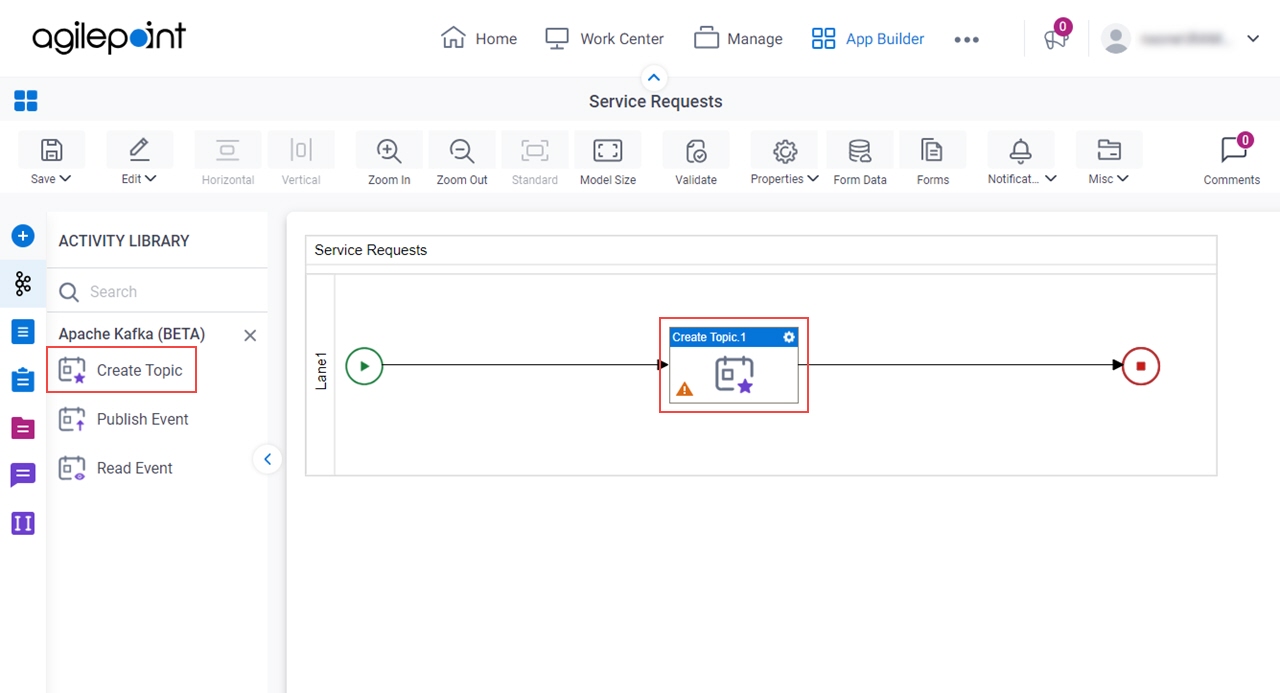Viewport: 1280px width, 693px height.
Task: Expand the Notifications dropdown arrow
Action: [1051, 179]
